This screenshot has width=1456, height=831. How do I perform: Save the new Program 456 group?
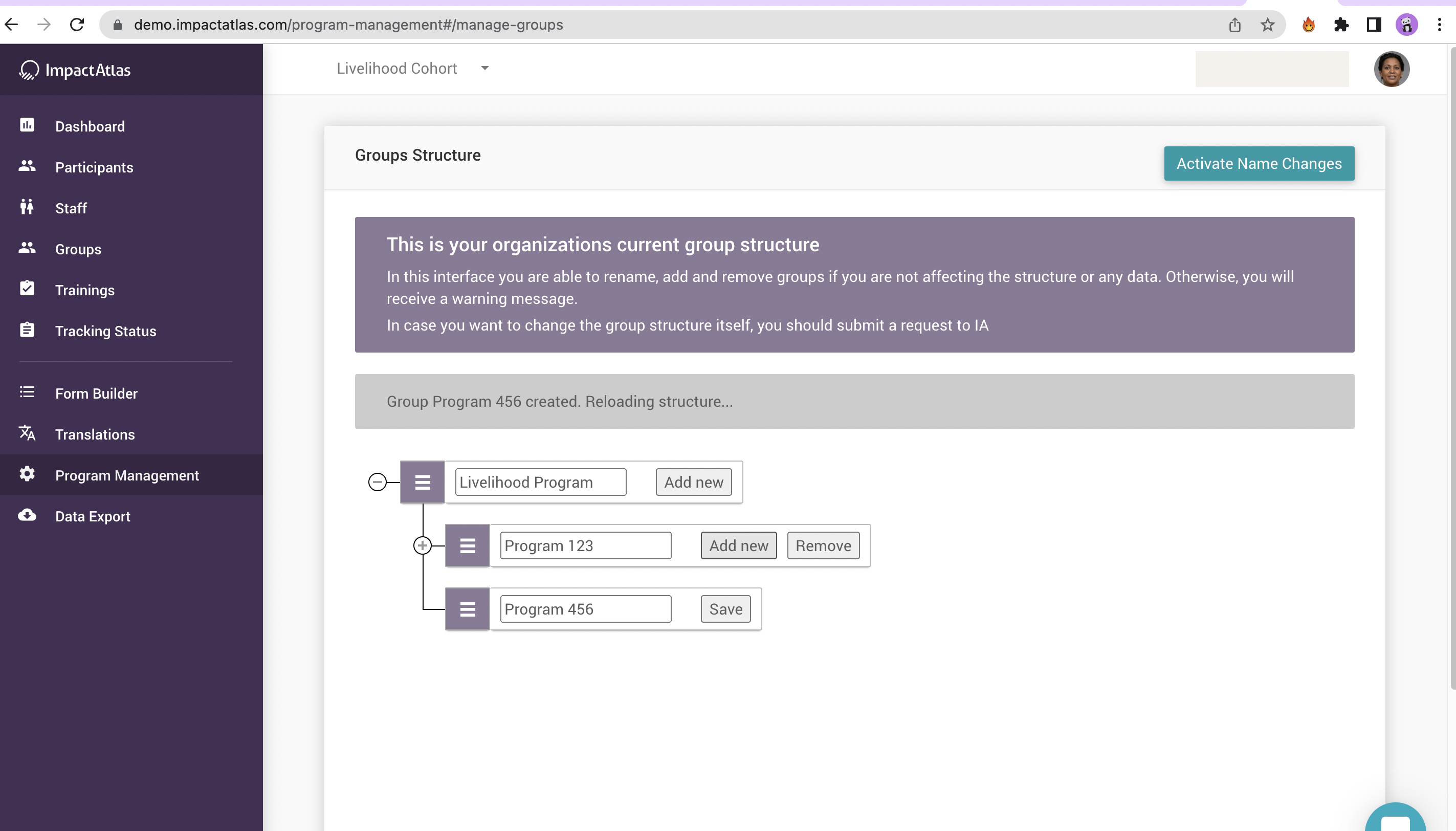pyautogui.click(x=725, y=609)
